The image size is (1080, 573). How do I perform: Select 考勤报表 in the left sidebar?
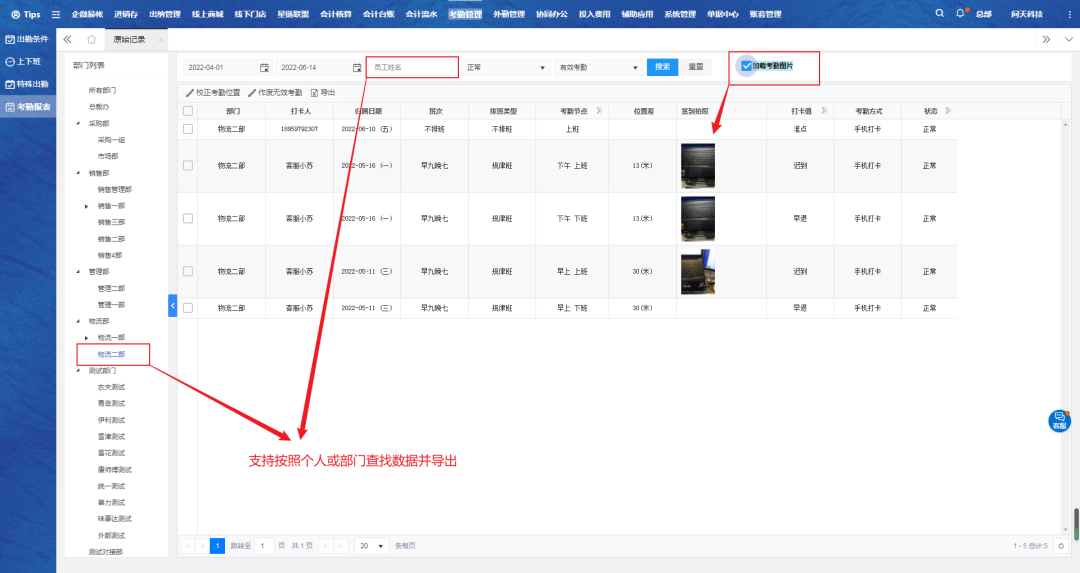[x=28, y=106]
